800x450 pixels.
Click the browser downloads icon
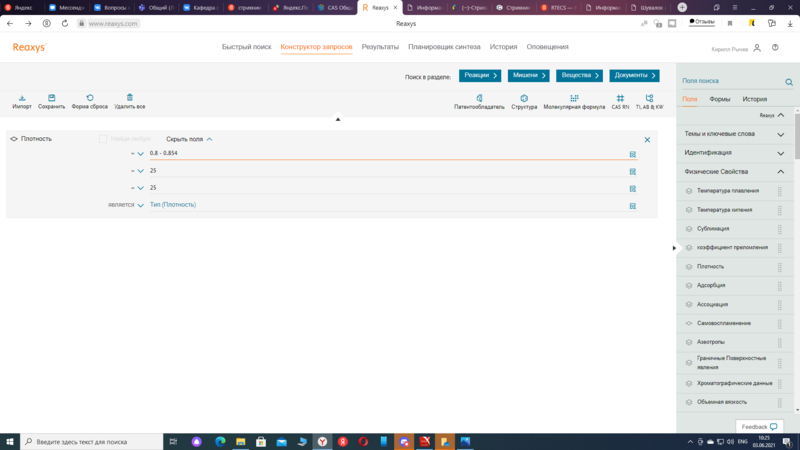click(x=790, y=23)
